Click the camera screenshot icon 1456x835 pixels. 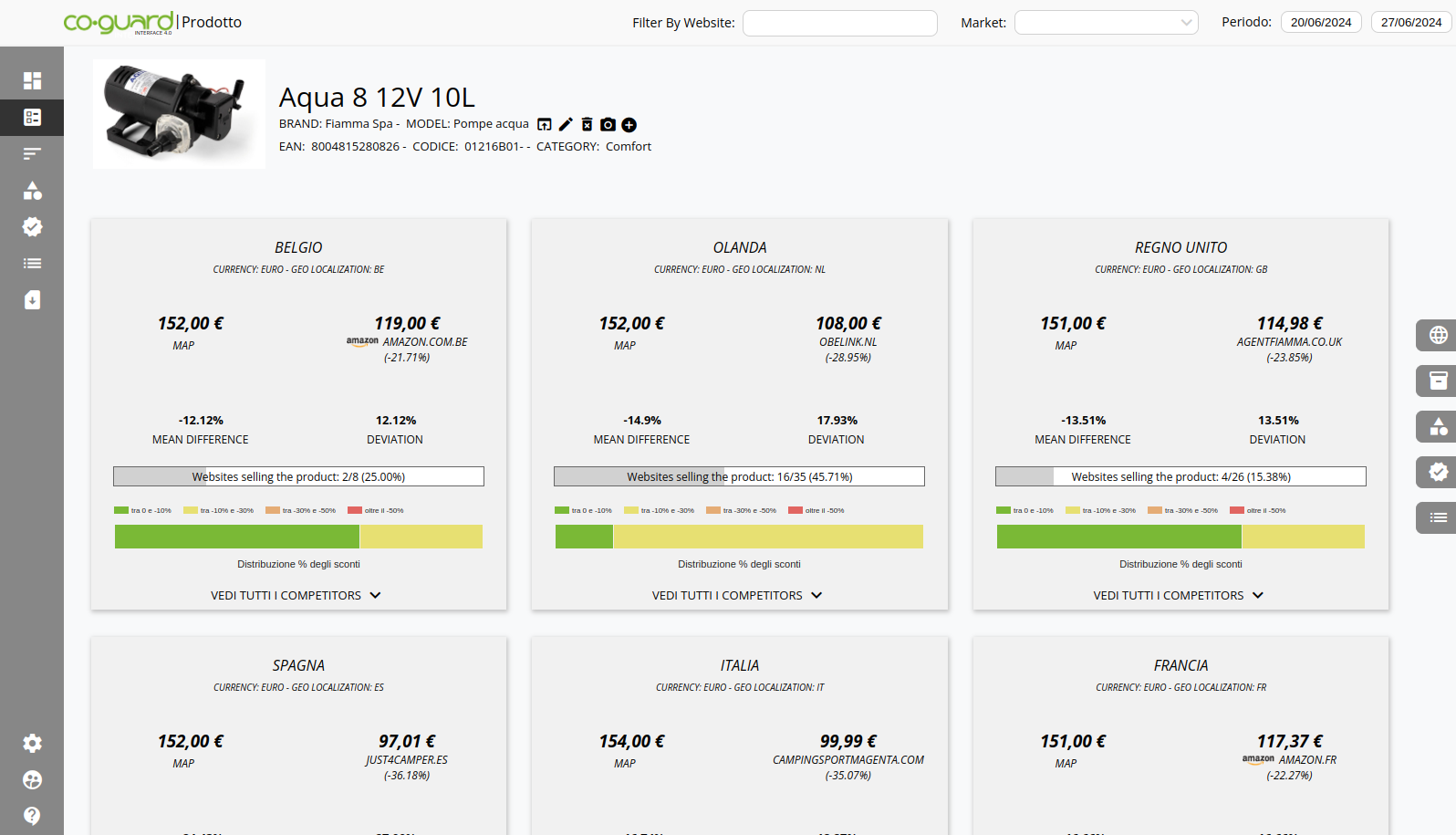(x=608, y=125)
